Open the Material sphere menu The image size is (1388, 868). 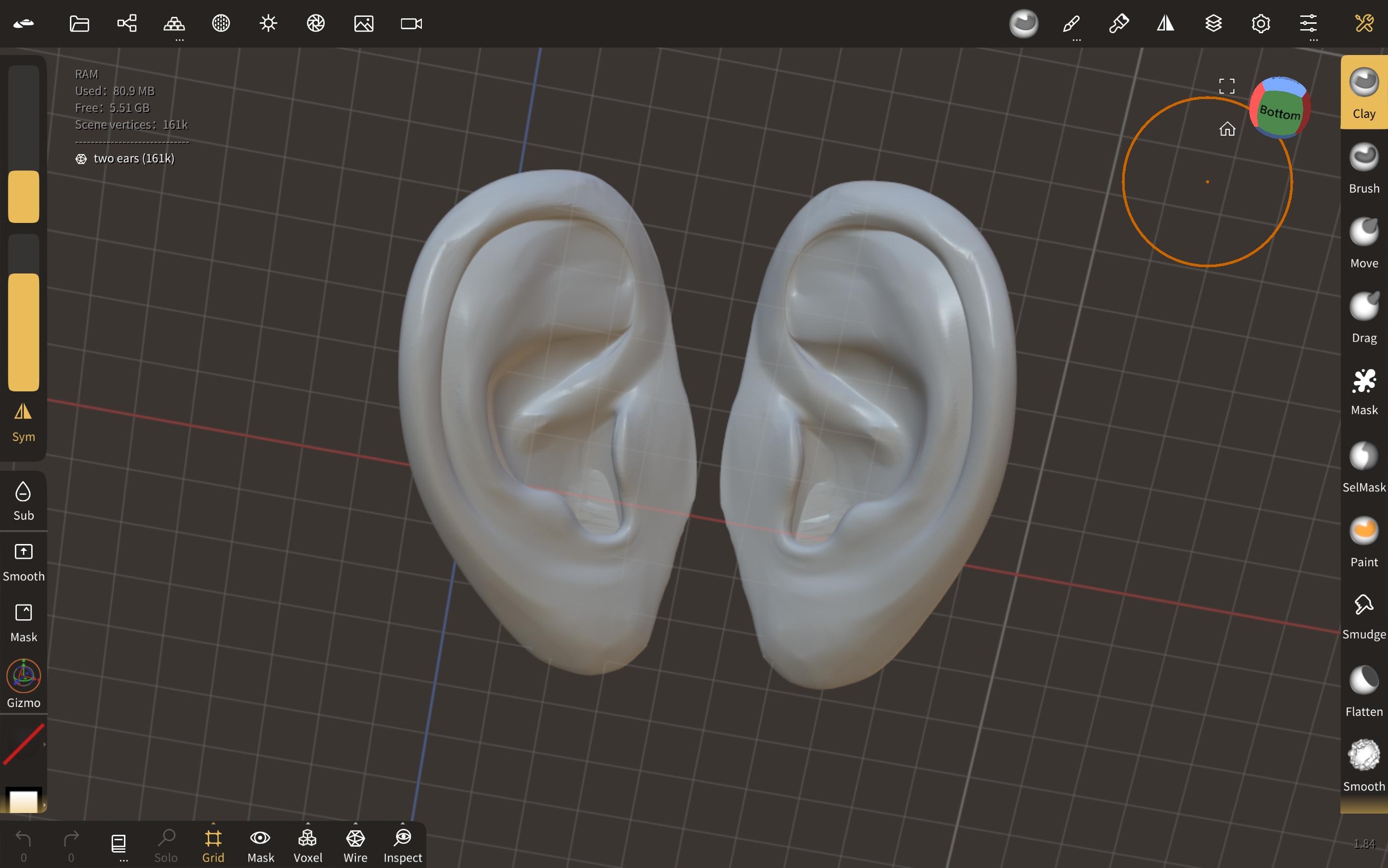[221, 24]
